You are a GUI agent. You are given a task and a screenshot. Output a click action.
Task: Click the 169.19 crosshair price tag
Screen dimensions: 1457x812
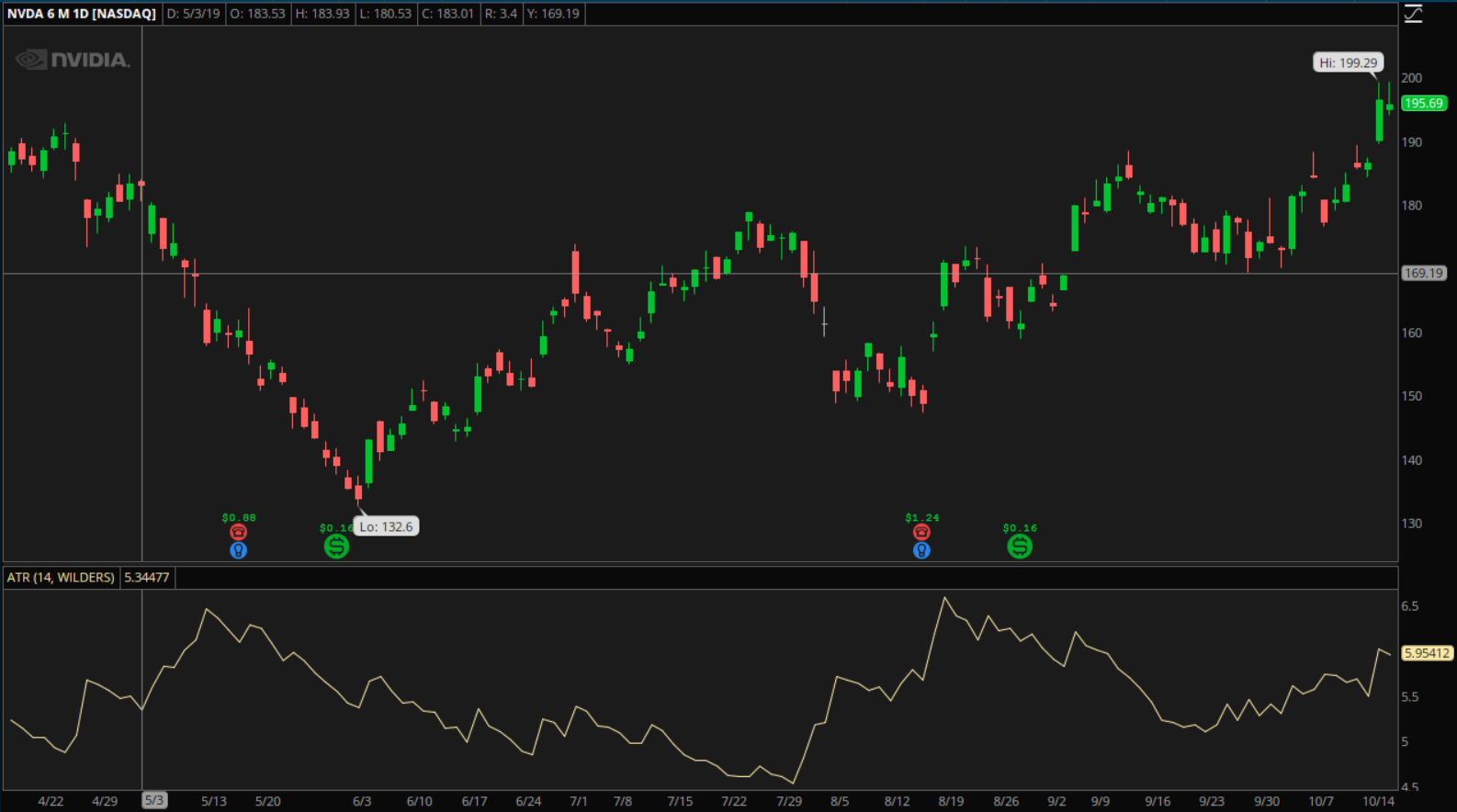pos(1424,273)
